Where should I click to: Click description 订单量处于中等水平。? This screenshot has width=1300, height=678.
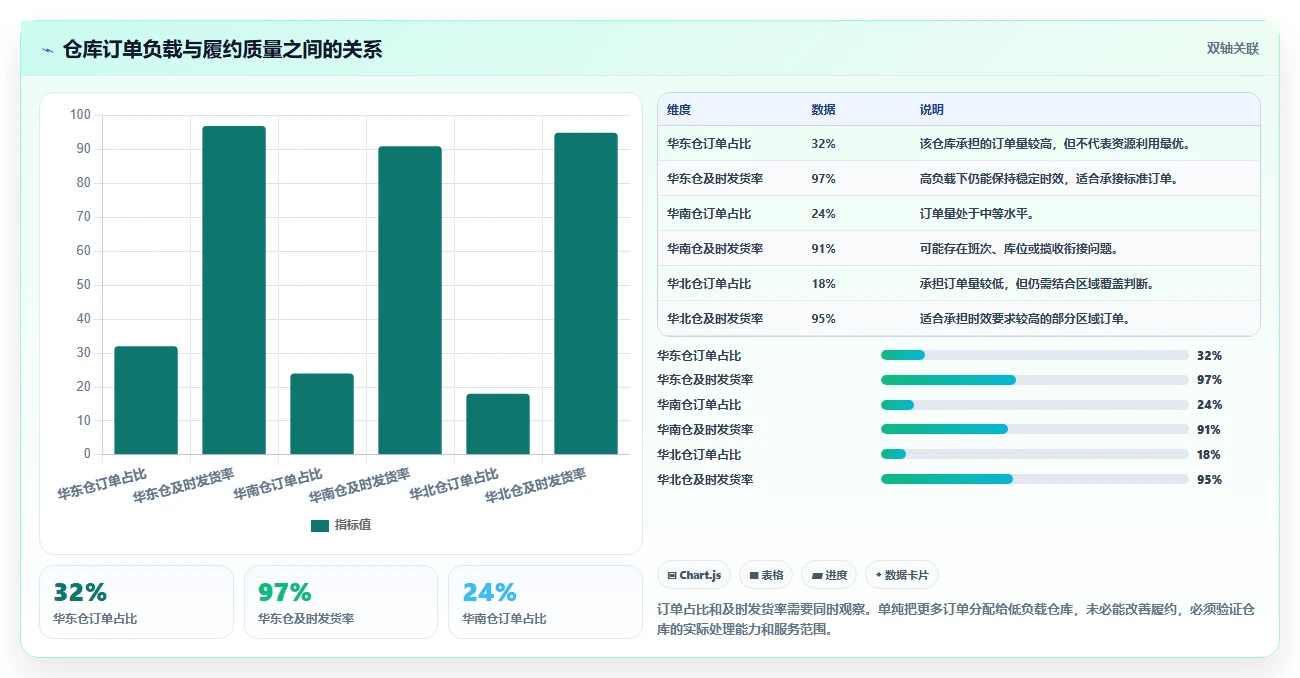pos(979,214)
